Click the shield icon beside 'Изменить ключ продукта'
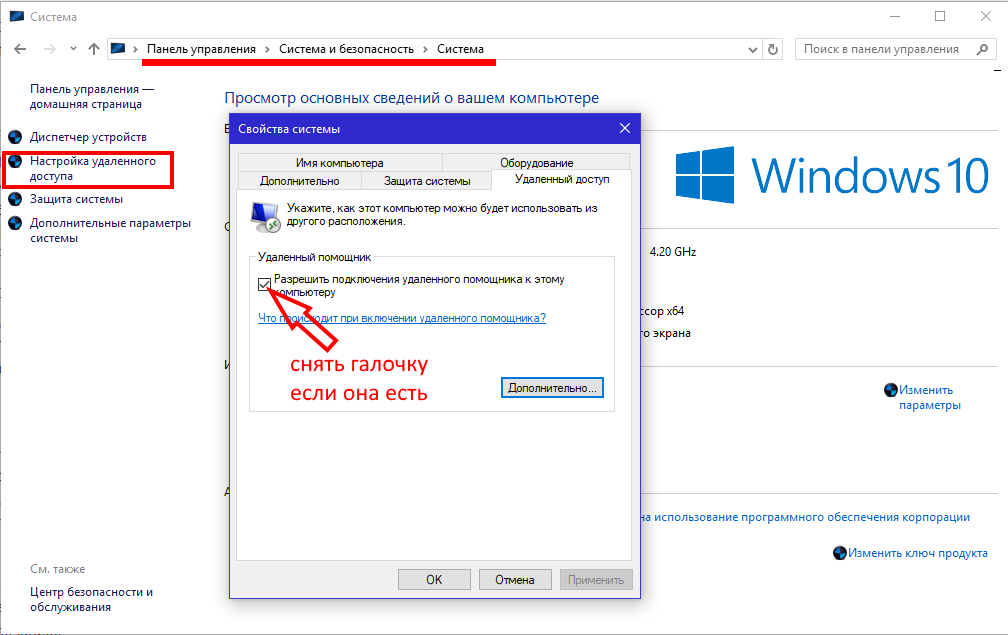1008x635 pixels. [x=840, y=553]
